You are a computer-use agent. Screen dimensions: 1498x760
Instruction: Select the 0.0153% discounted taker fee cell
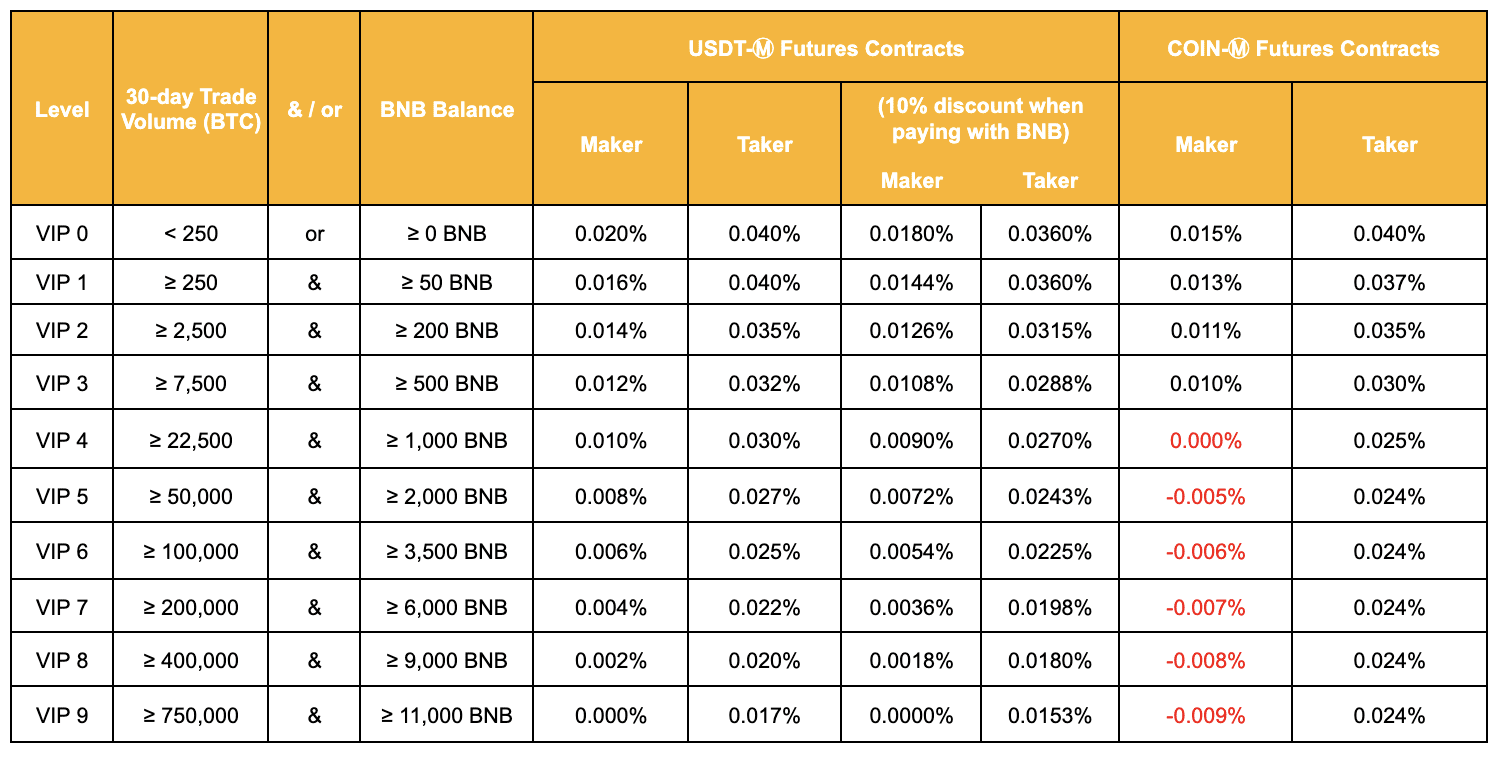[x=1049, y=715]
